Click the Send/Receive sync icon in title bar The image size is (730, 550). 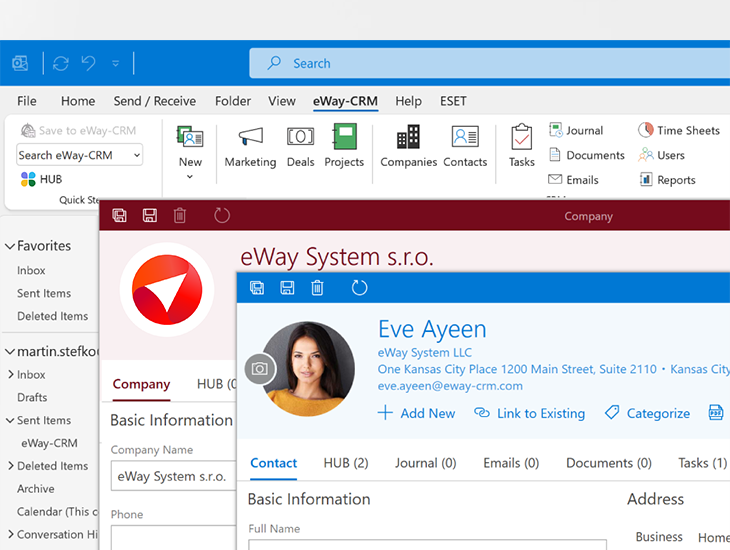click(x=61, y=63)
